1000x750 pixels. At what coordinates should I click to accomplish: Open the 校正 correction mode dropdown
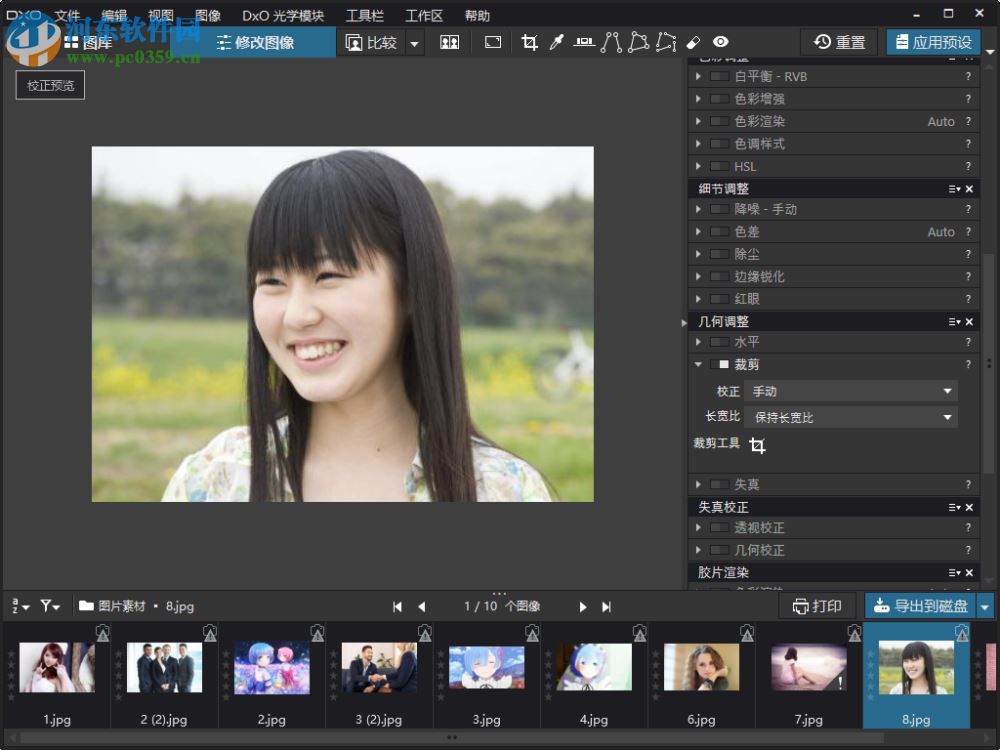pyautogui.click(x=849, y=390)
